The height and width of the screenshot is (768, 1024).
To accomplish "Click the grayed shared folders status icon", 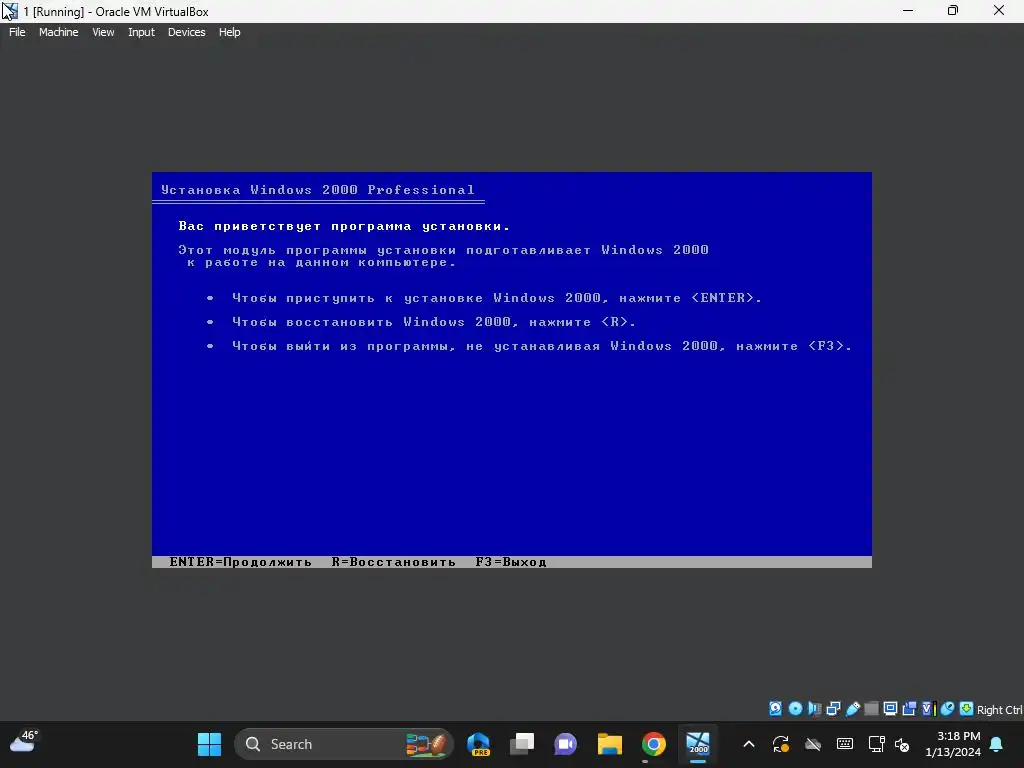I will pos(871,709).
